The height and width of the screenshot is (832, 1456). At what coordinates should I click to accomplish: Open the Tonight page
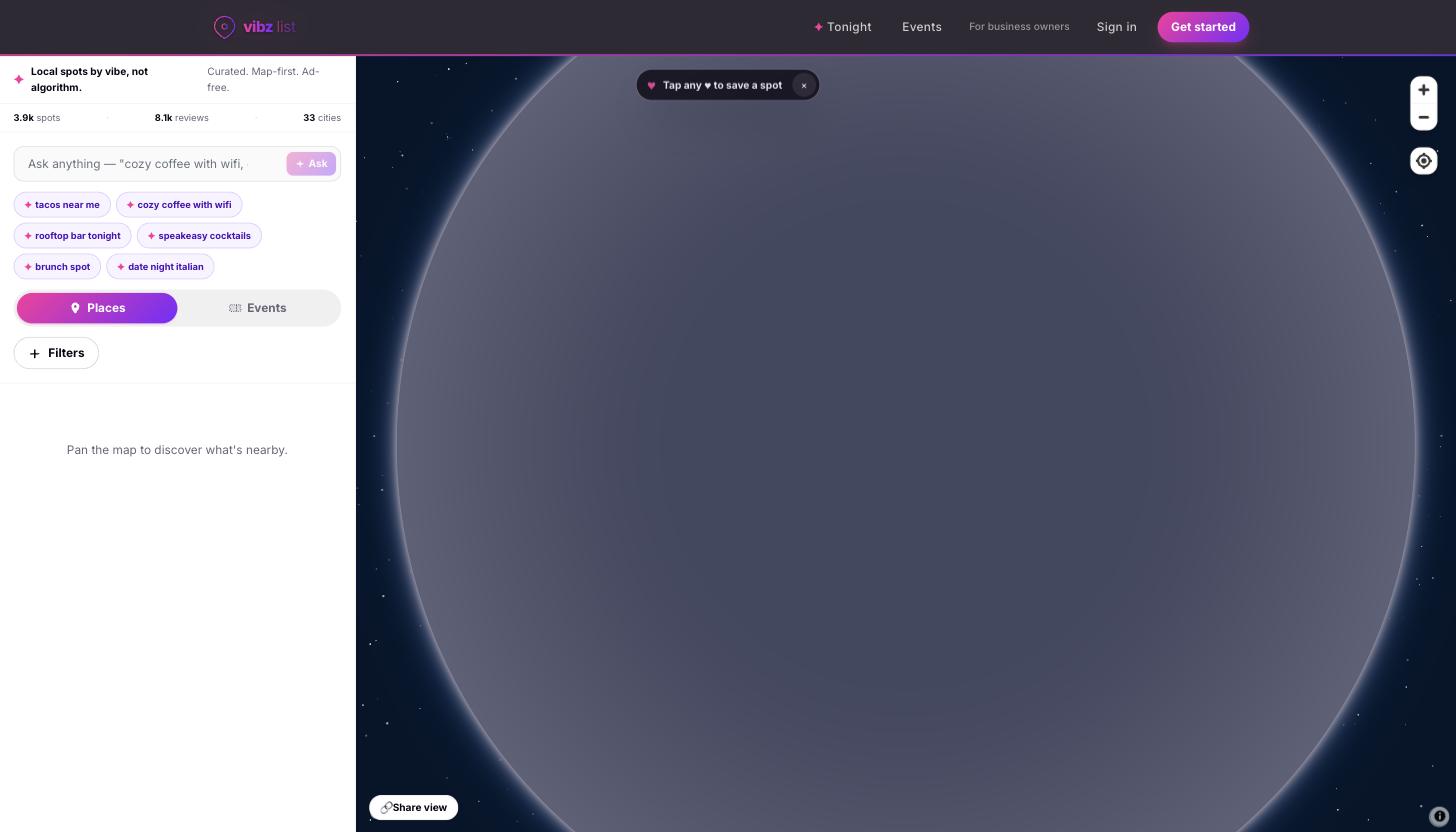tap(842, 27)
